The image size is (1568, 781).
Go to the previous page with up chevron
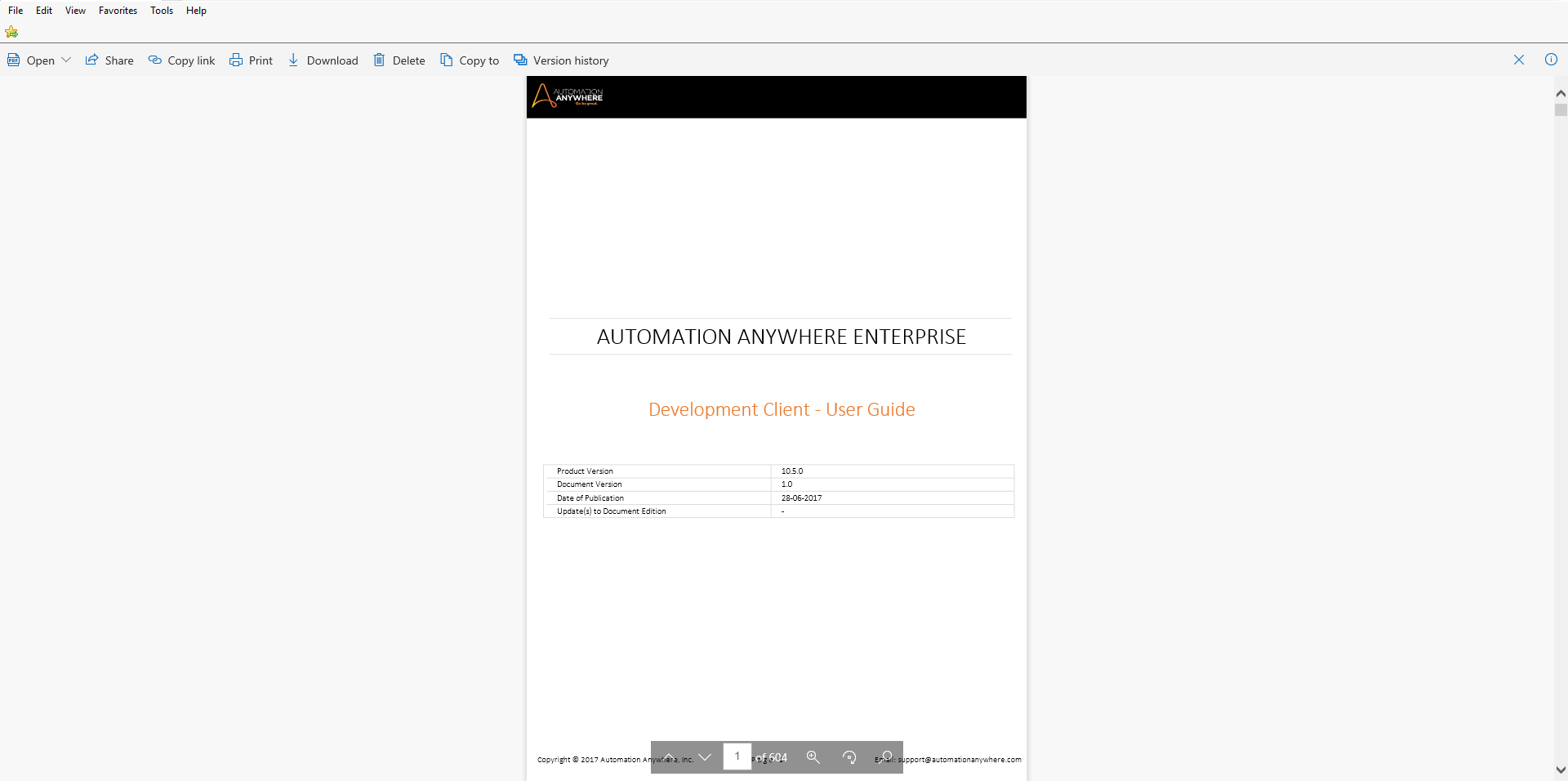(x=669, y=757)
